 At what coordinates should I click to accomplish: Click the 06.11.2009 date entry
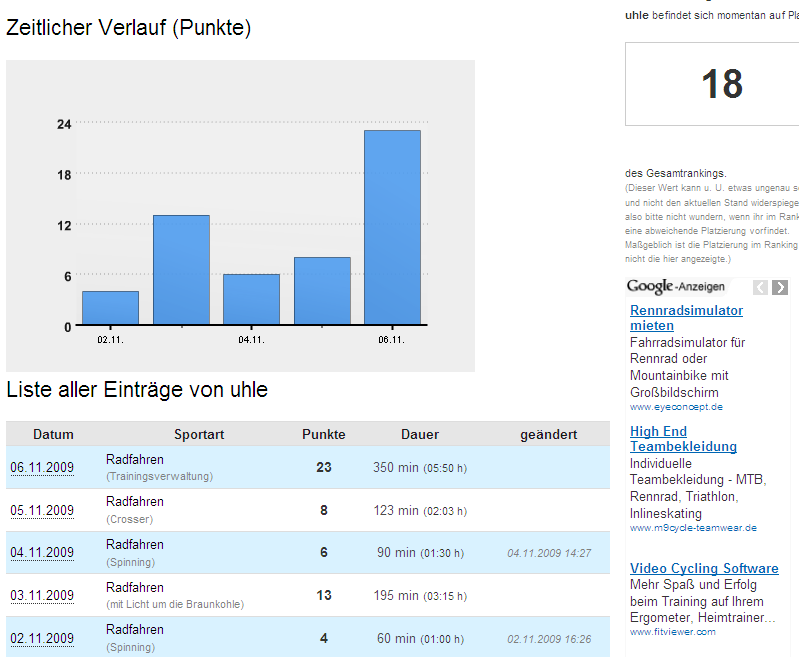click(x=42, y=467)
